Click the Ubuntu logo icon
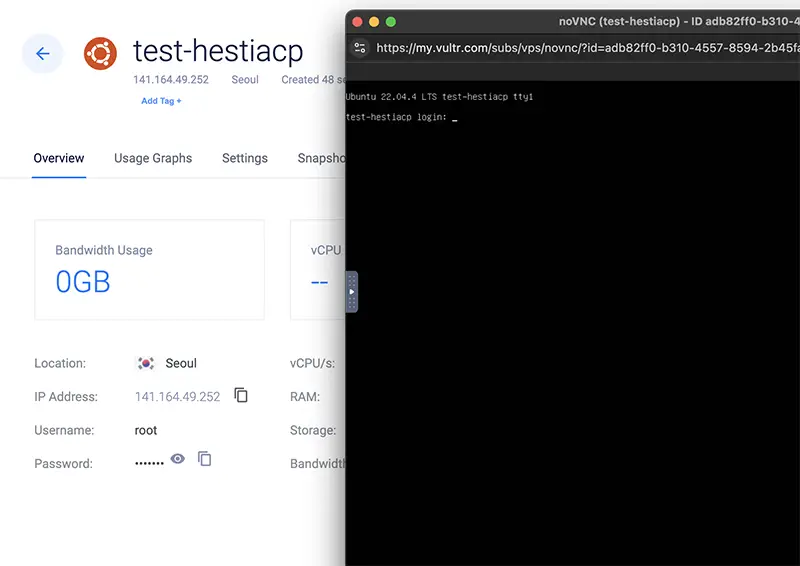This screenshot has height=566, width=800. (100, 53)
